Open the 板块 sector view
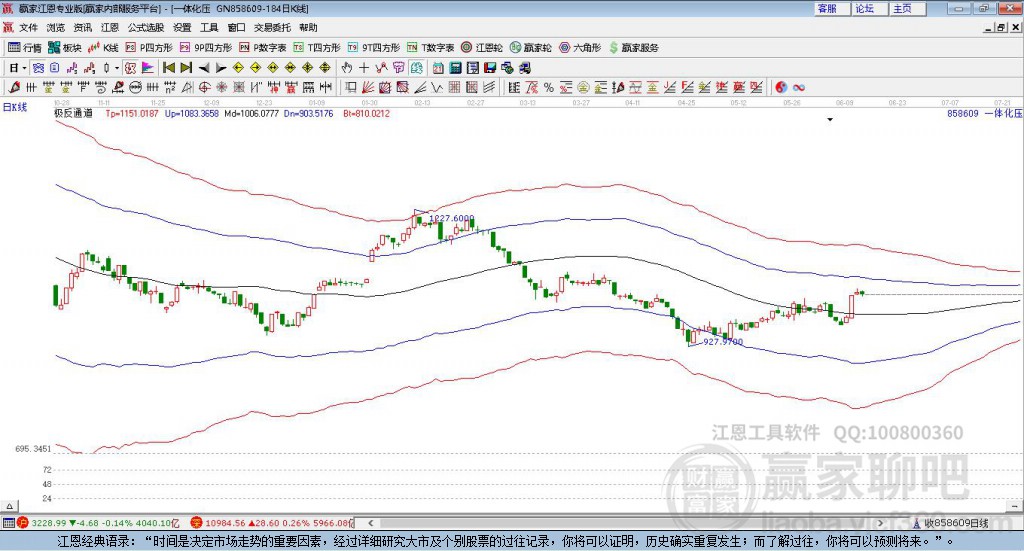 click(65, 48)
